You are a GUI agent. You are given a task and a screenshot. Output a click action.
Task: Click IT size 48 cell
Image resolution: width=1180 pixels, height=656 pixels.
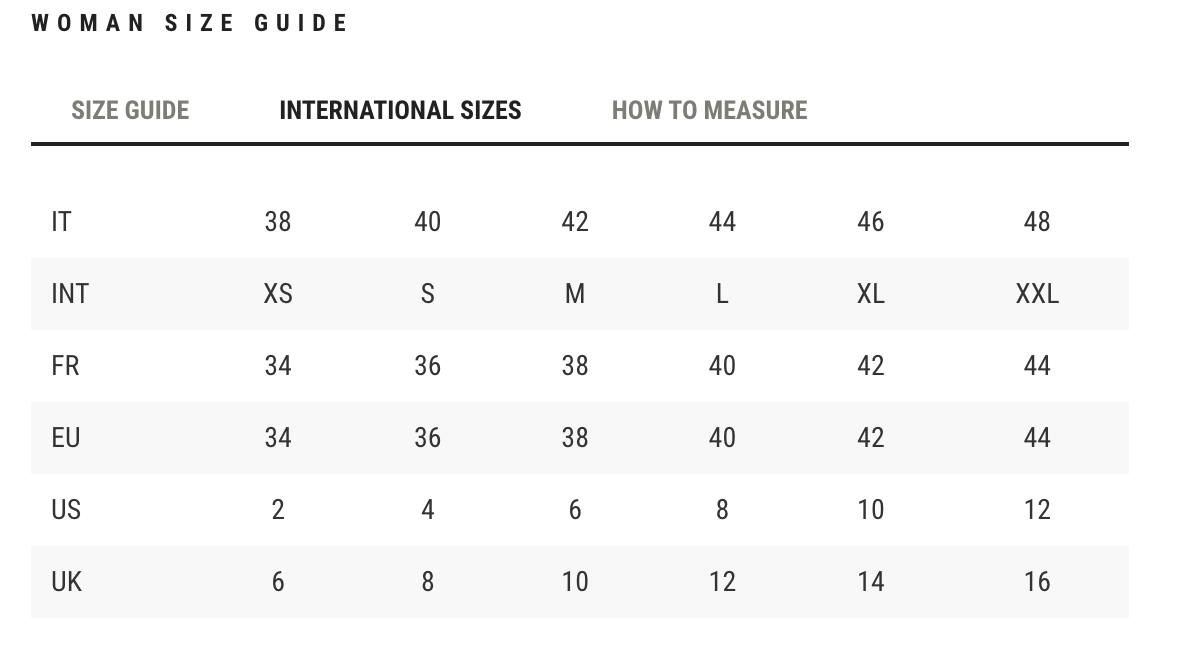pos(1037,222)
